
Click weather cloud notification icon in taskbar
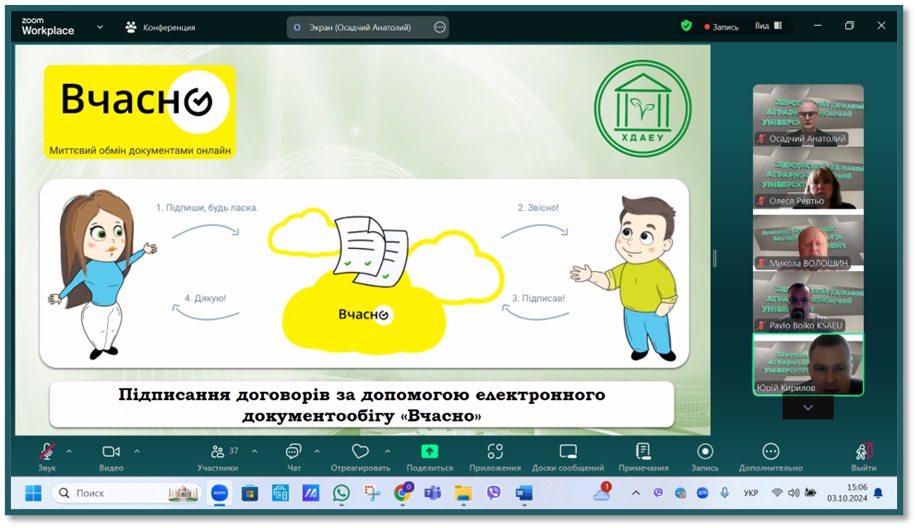602,492
